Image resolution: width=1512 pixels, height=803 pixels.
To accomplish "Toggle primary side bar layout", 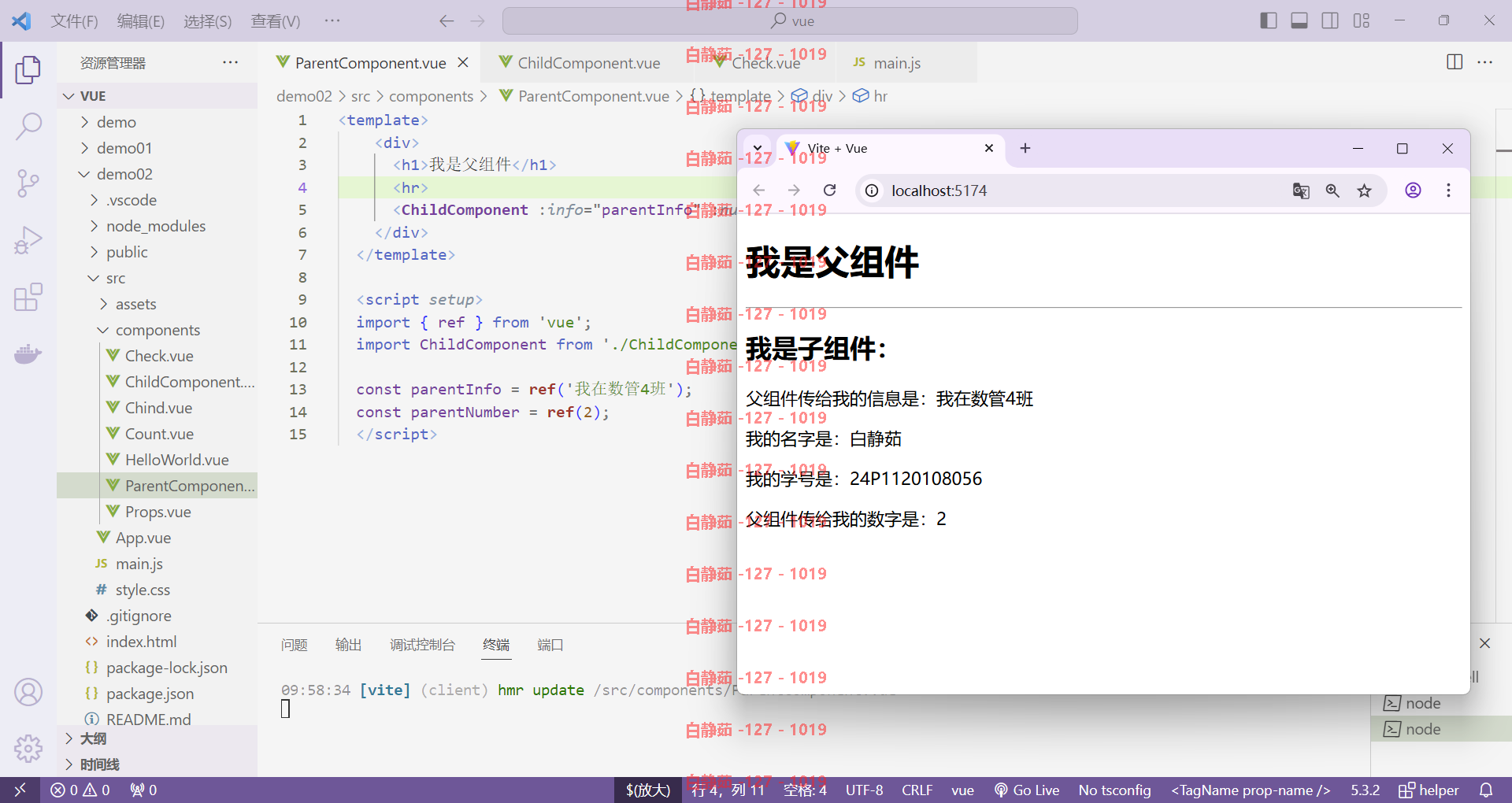I will pos(1269,21).
